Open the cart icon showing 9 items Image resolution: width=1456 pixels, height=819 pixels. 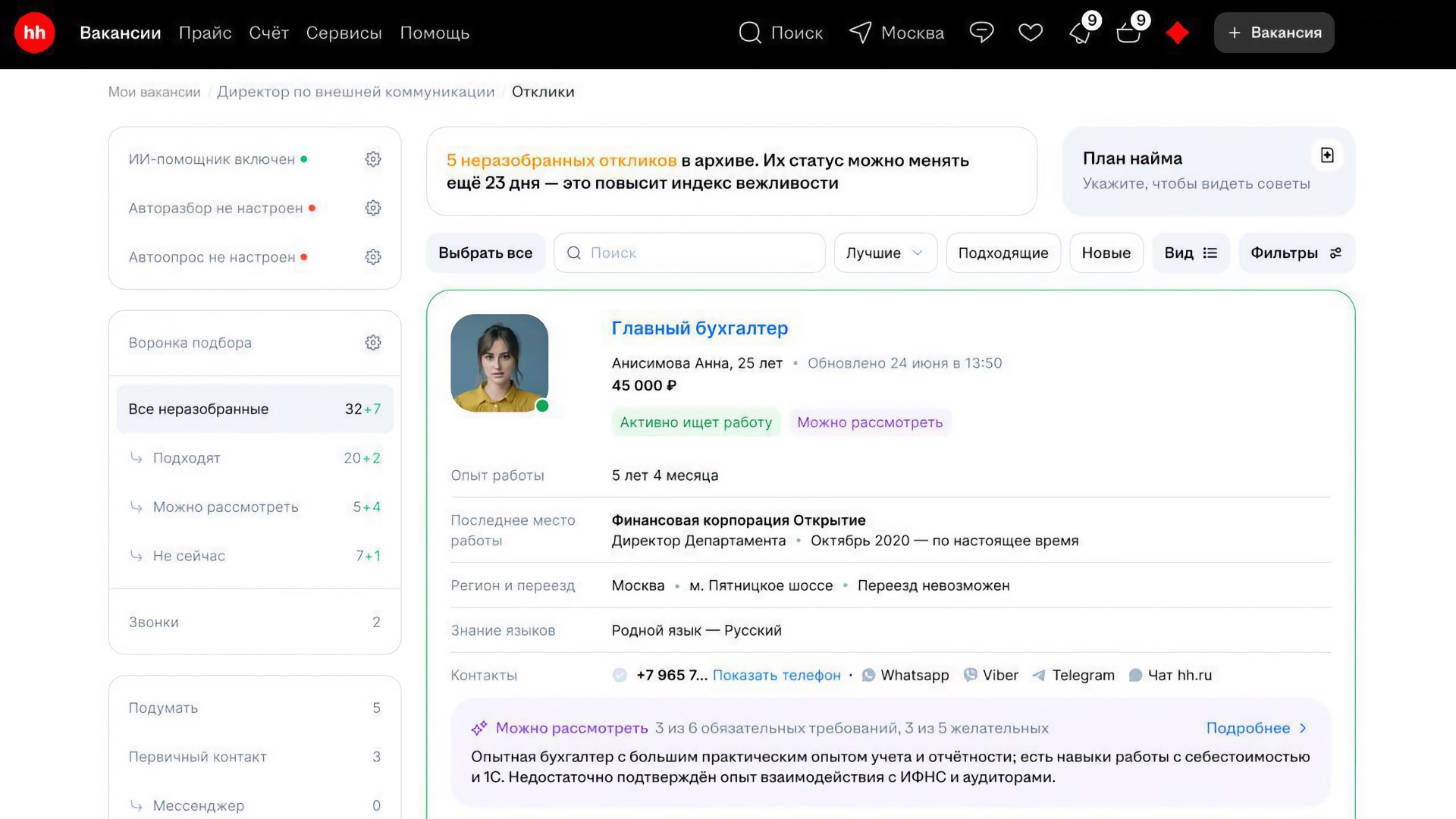tap(1128, 33)
